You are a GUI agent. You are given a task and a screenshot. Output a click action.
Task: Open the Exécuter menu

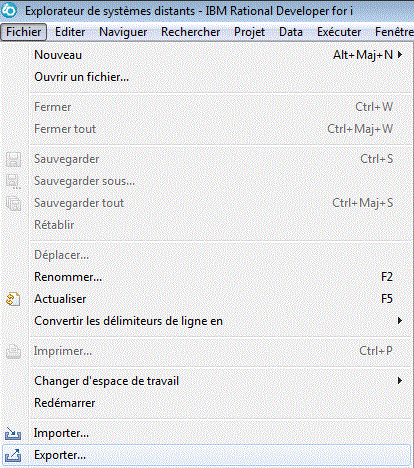(339, 32)
